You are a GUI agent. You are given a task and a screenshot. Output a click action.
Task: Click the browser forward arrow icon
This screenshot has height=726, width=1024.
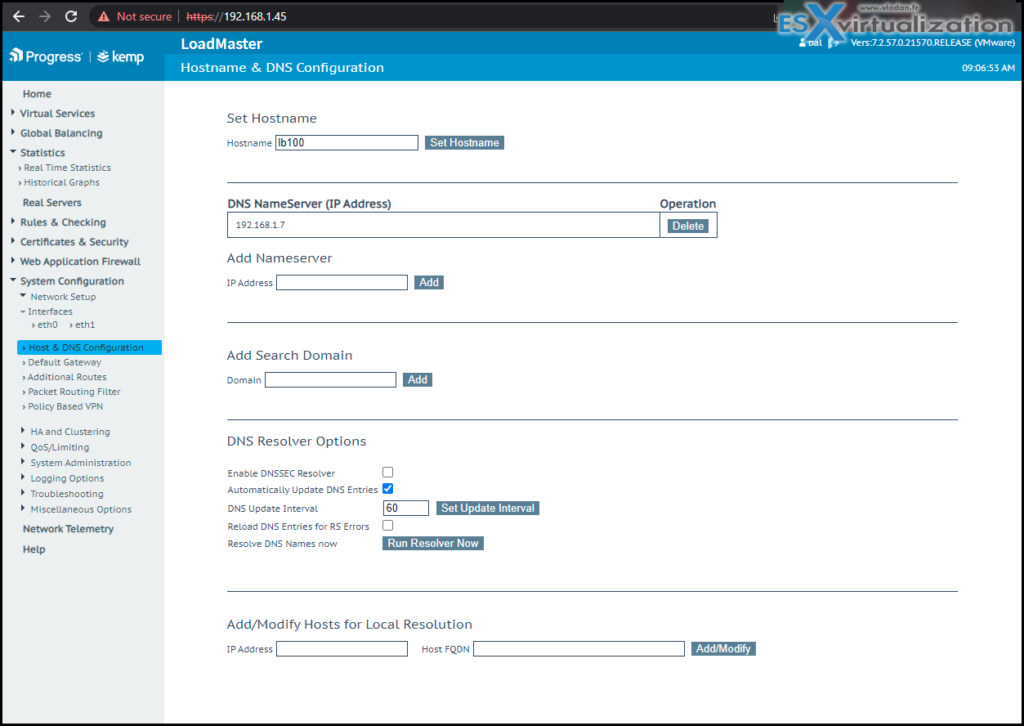coord(44,17)
